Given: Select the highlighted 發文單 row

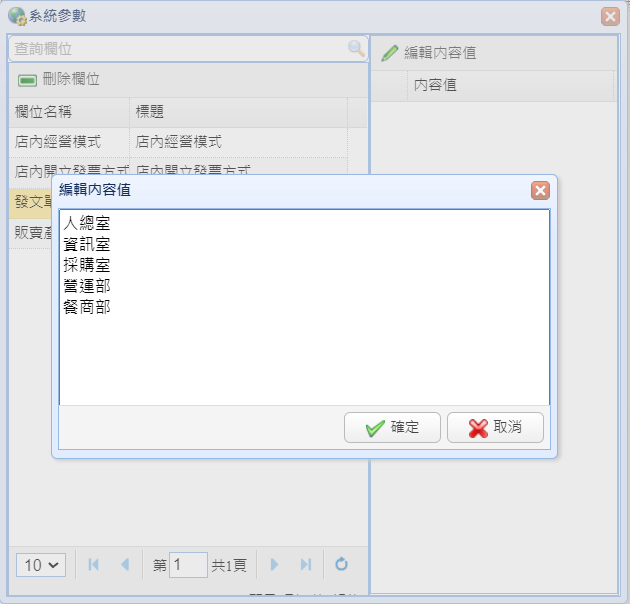Looking at the screenshot, I should pyautogui.click(x=31, y=203).
